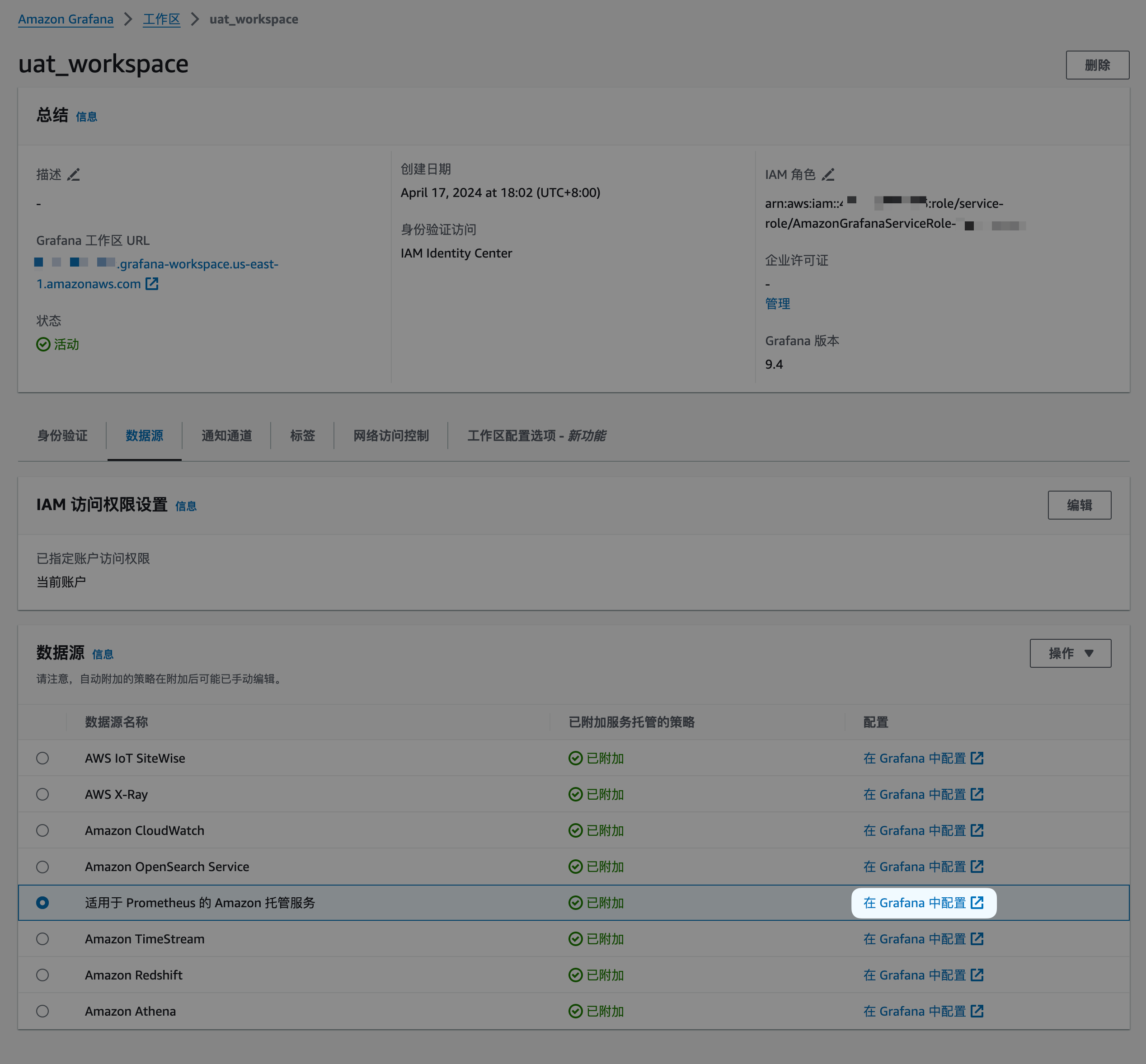Open the external link icon in the Amazon OpenSearch Service row
The height and width of the screenshot is (1064, 1146).
point(977,867)
